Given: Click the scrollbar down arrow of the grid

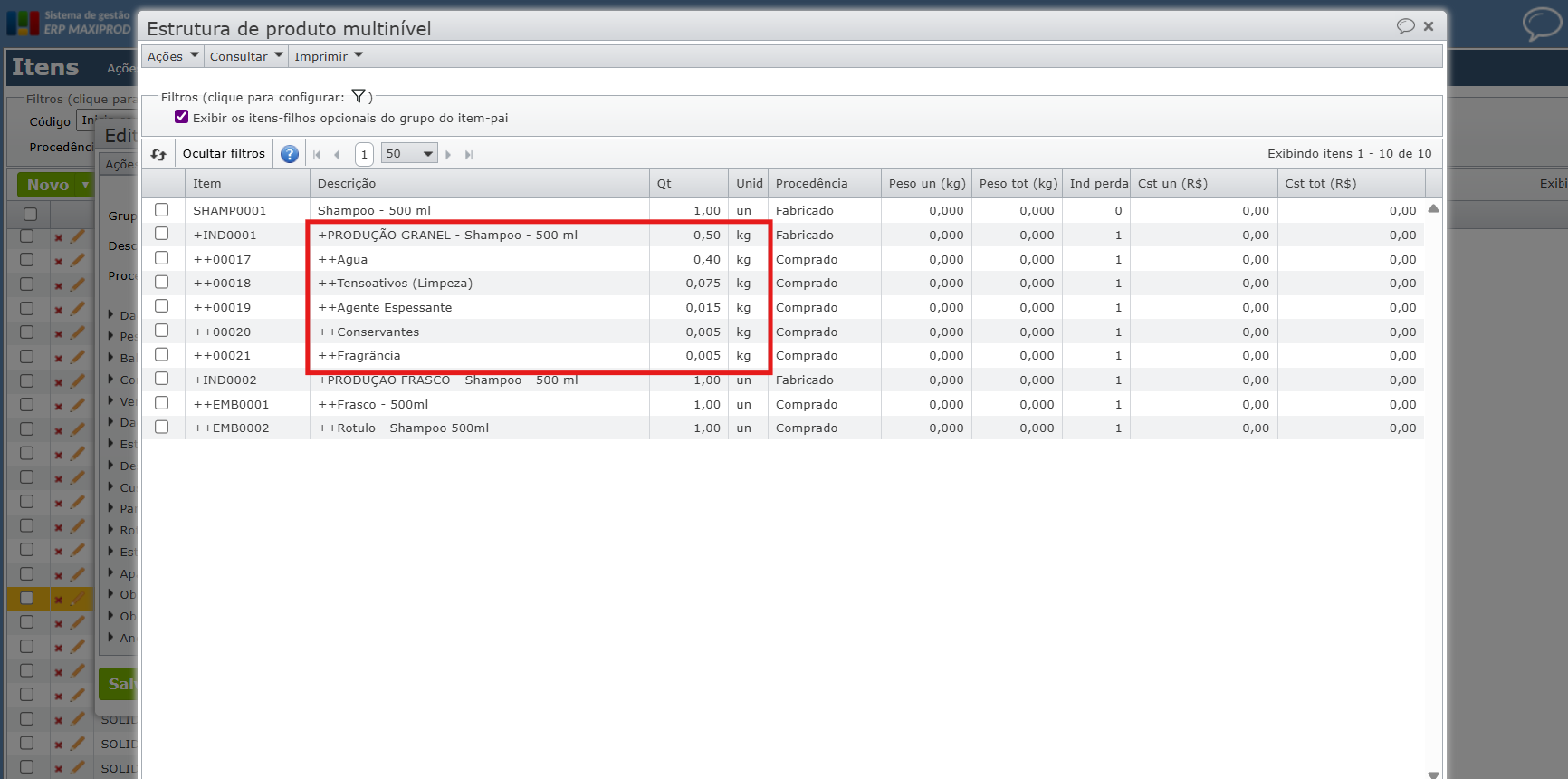Looking at the screenshot, I should pos(1433,774).
